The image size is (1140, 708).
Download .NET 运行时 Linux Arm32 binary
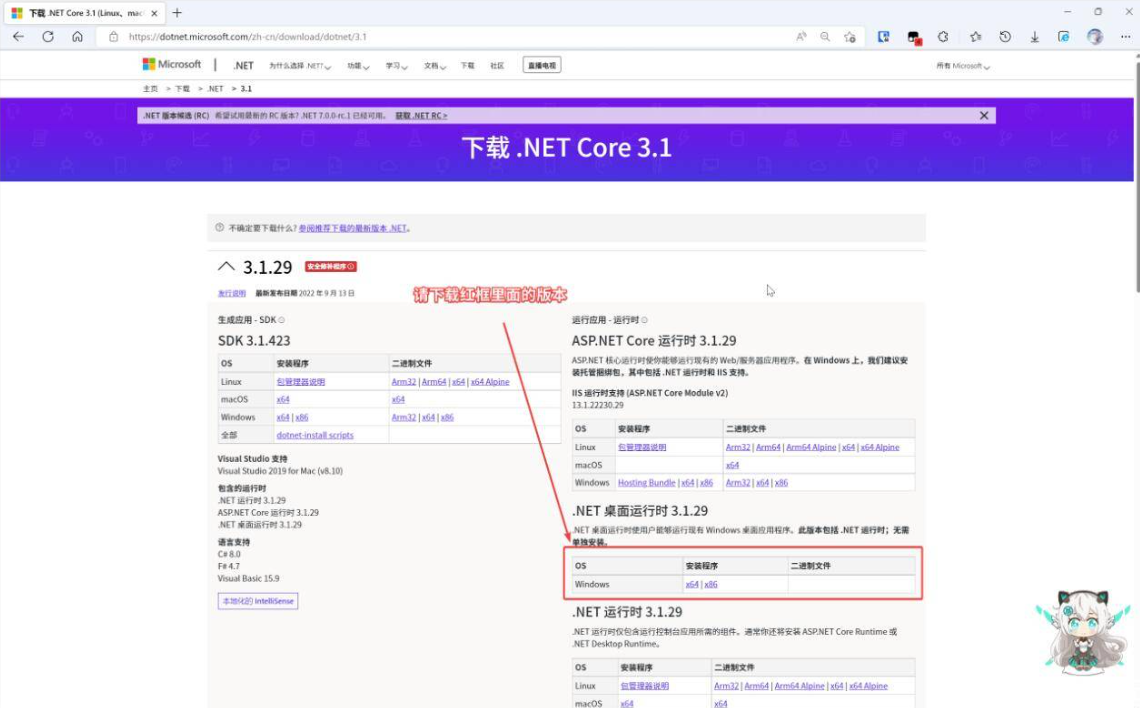(x=726, y=686)
